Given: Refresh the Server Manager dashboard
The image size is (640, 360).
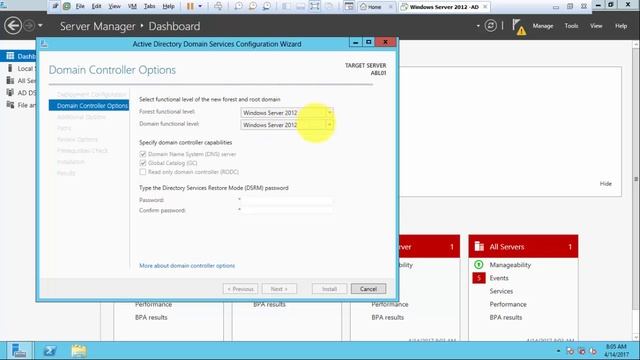Looking at the screenshot, I should (x=491, y=26).
